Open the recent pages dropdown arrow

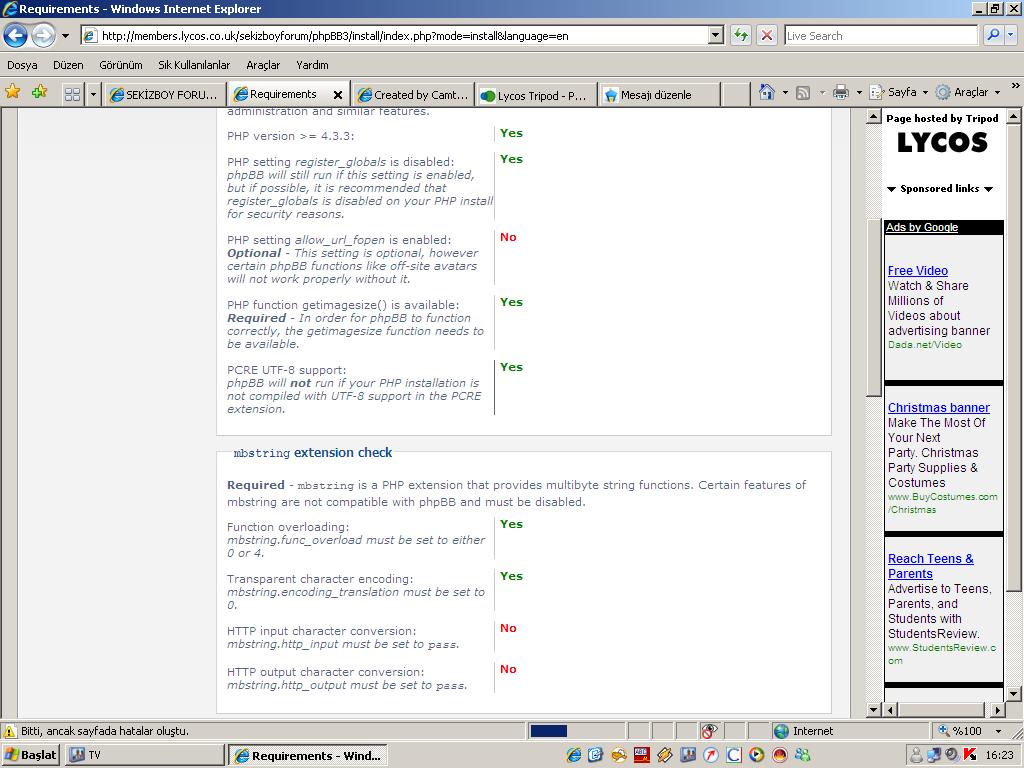(x=65, y=36)
